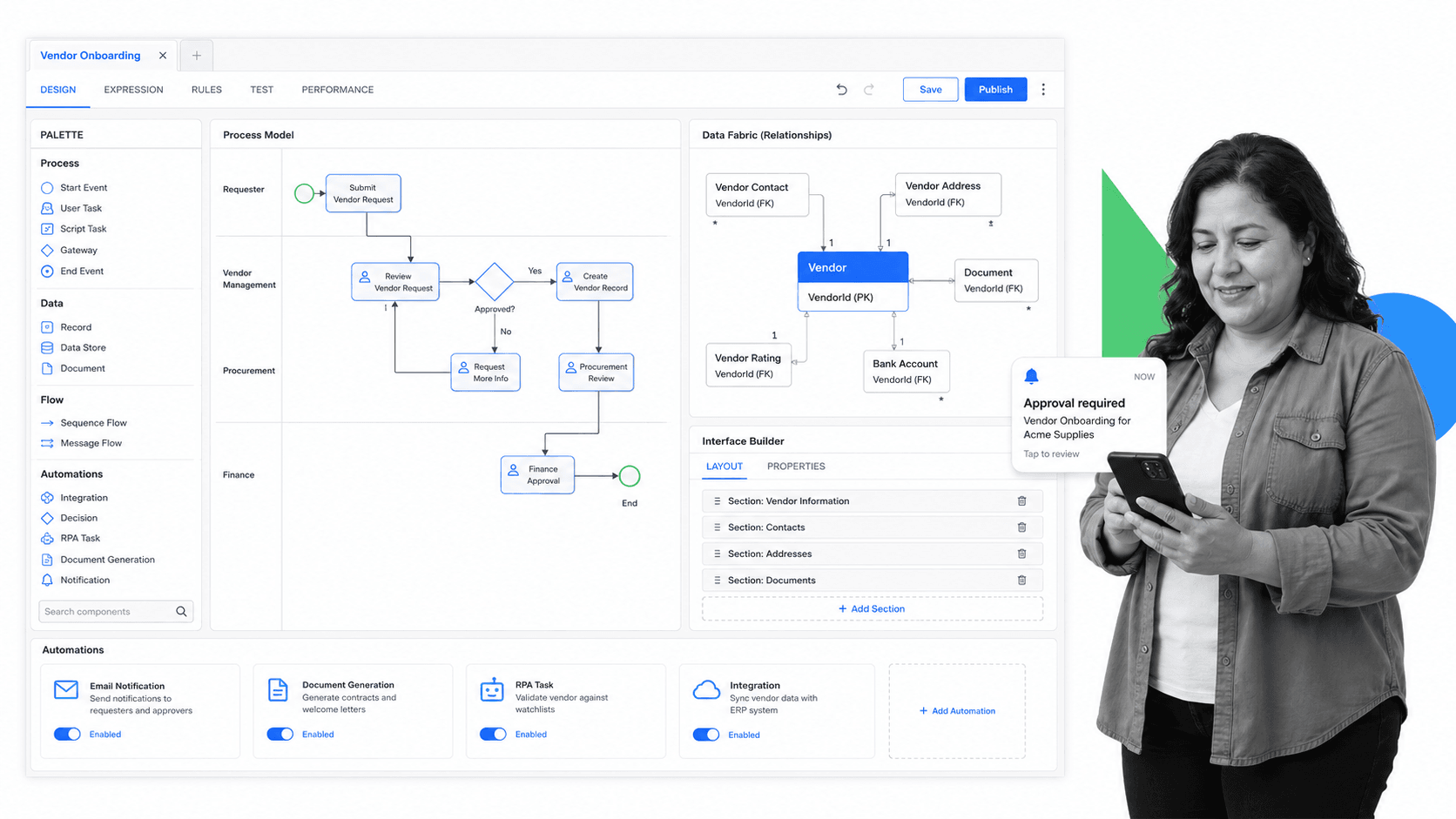Select the blue Vendor entity box
1456x819 pixels.
tap(853, 281)
